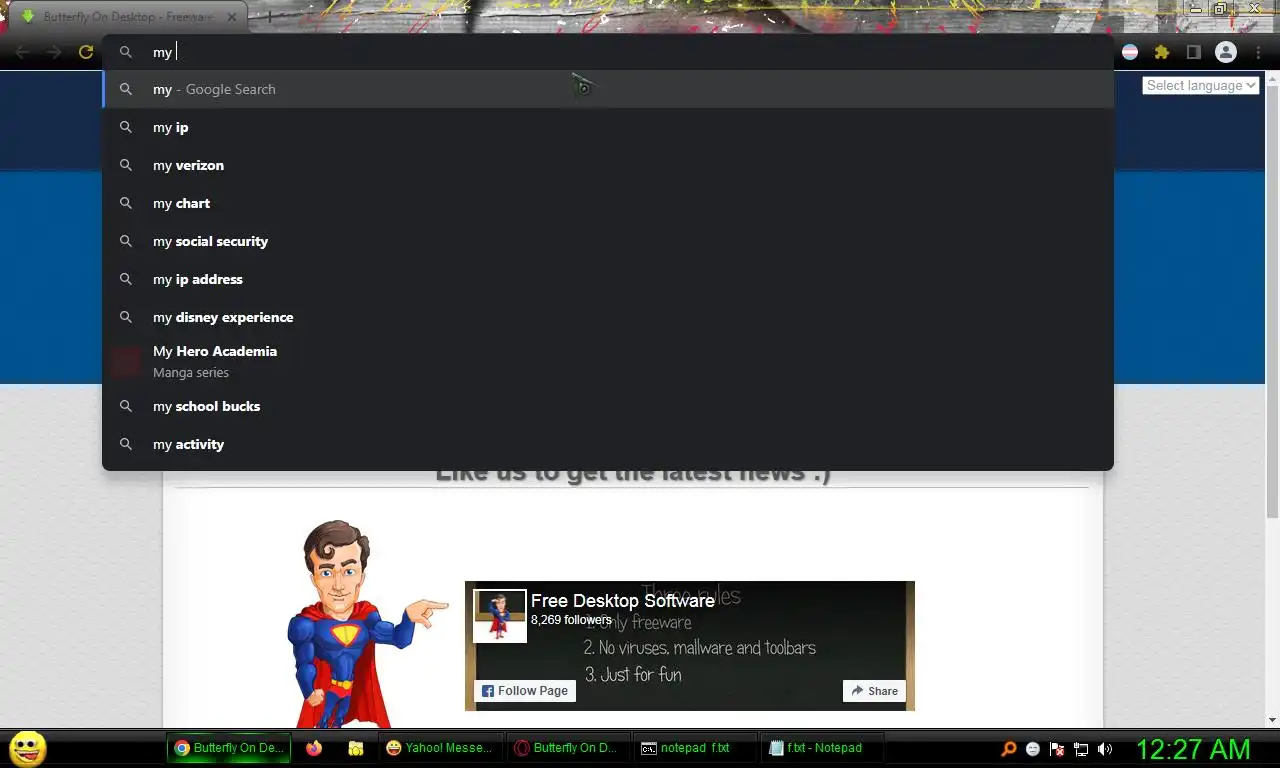This screenshot has height=768, width=1280.
Task: Switch to f.txt - Notepad taskbar item
Action: tap(823, 748)
